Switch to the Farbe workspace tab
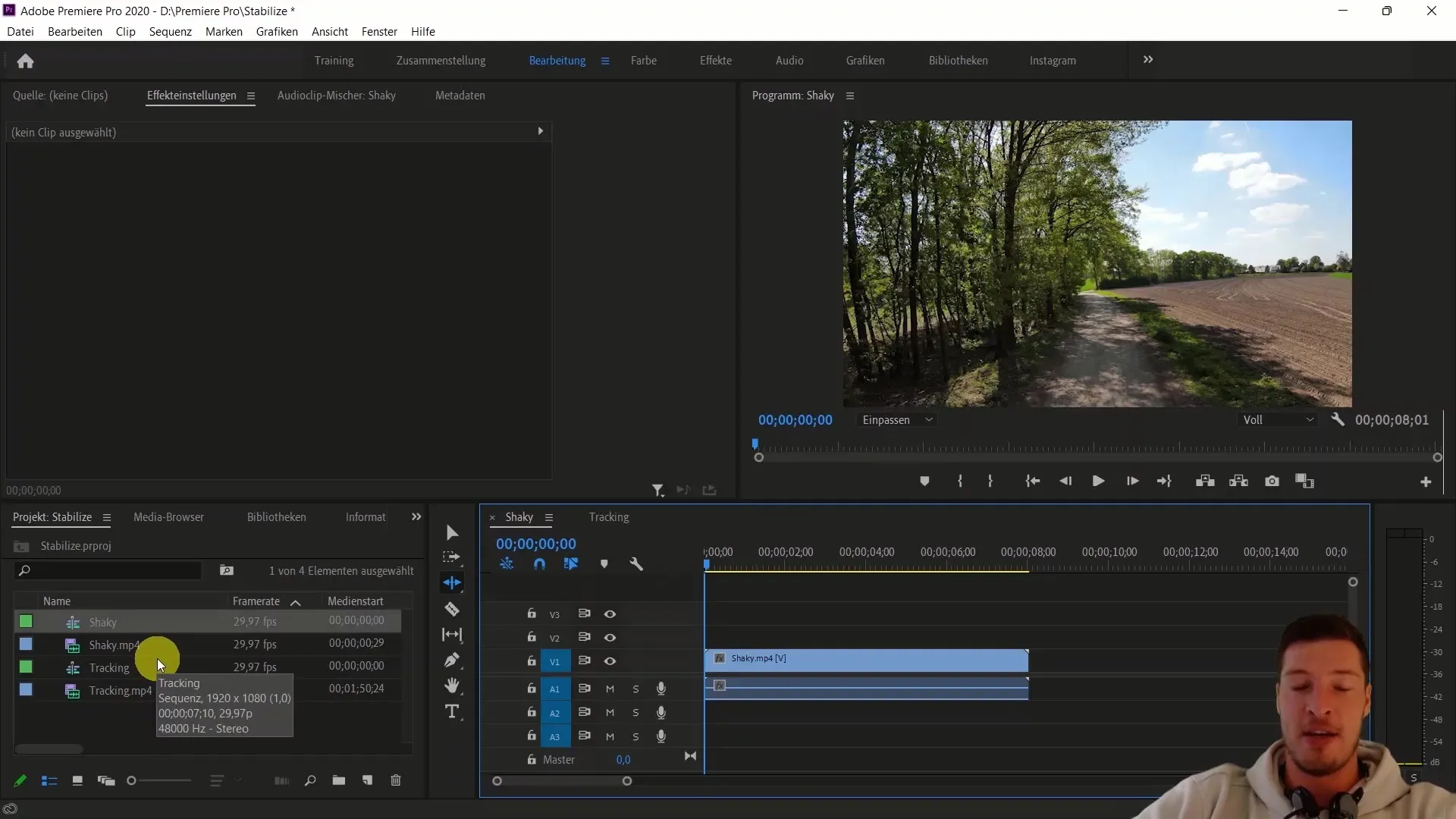The width and height of the screenshot is (1456, 819). coord(644,60)
